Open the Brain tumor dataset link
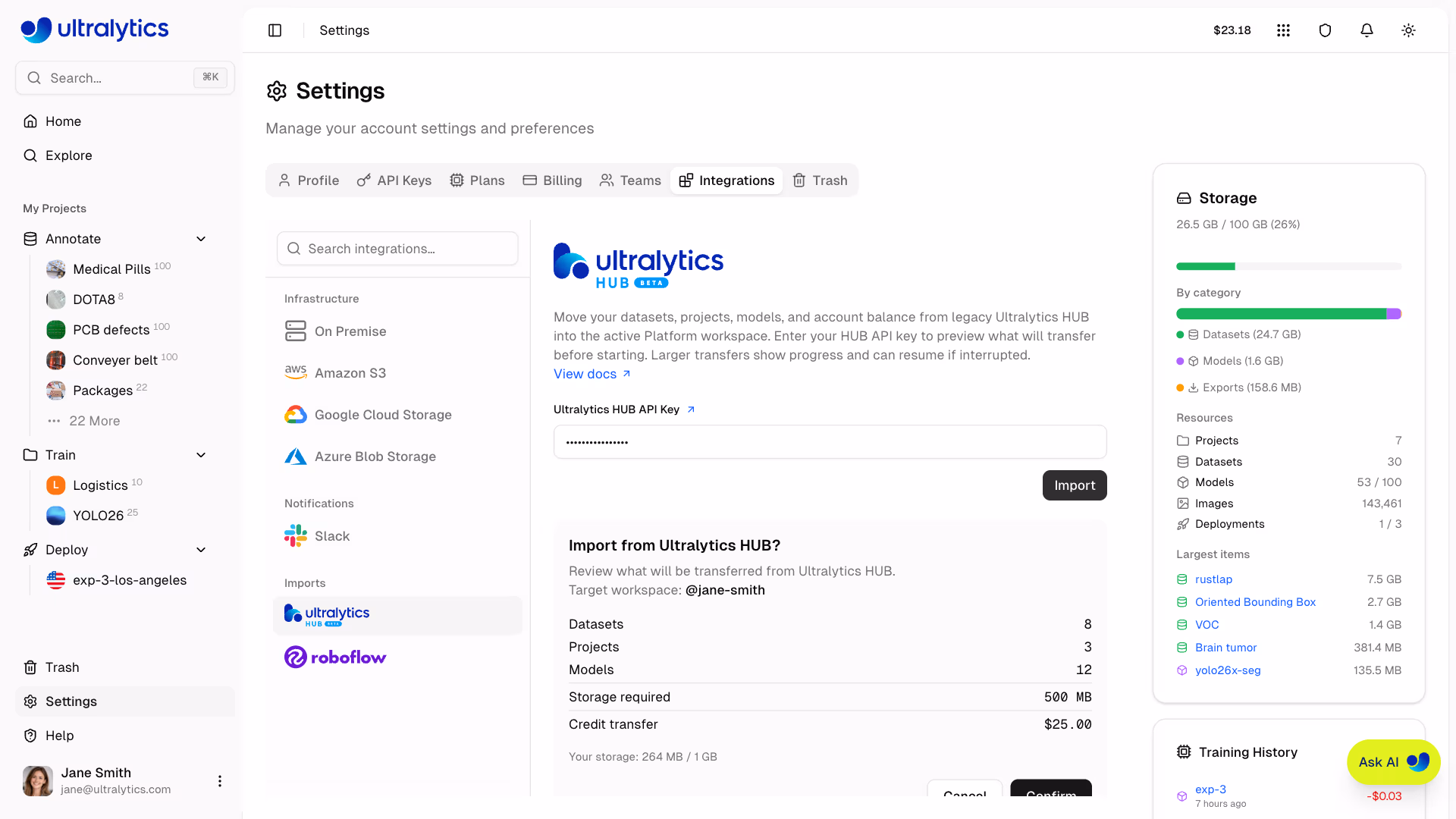Image resolution: width=1456 pixels, height=819 pixels. coord(1225,648)
